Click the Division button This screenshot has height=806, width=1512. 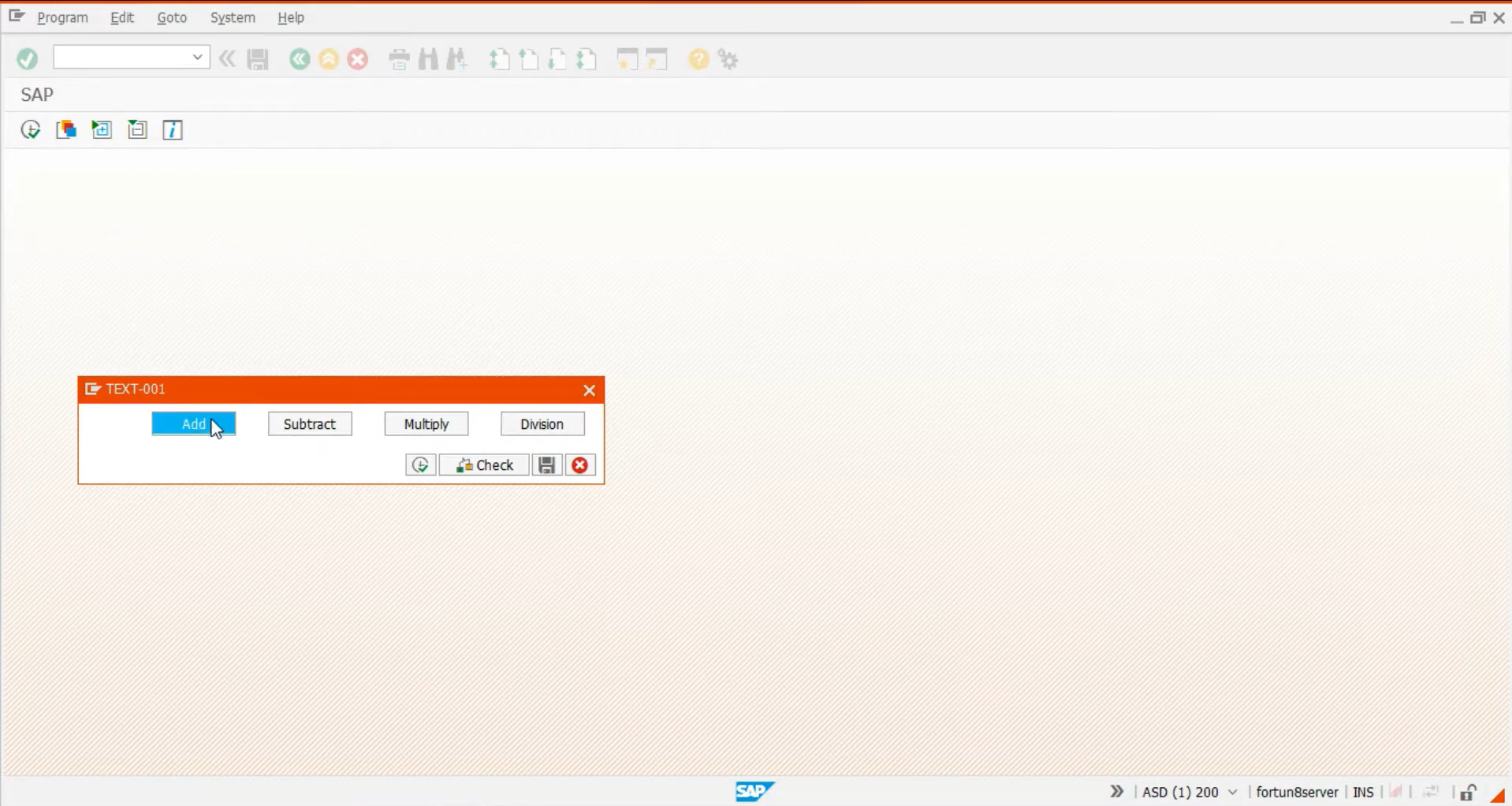coord(542,424)
